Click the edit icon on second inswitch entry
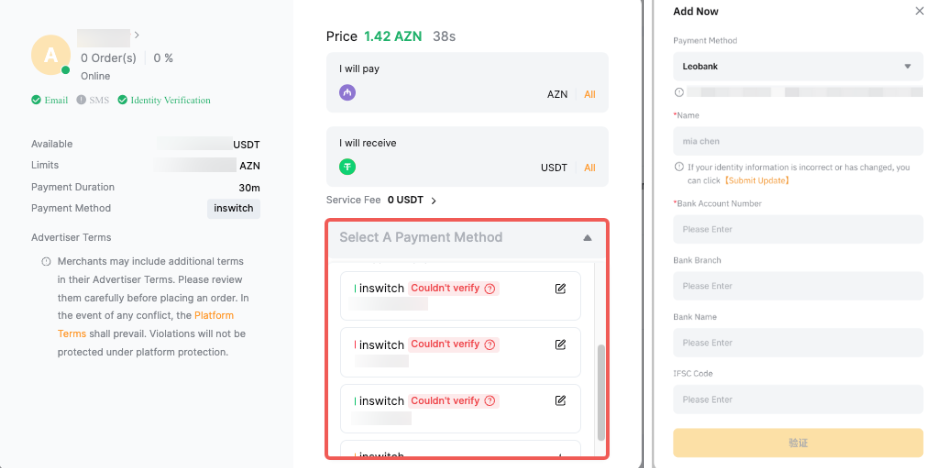 [560, 344]
